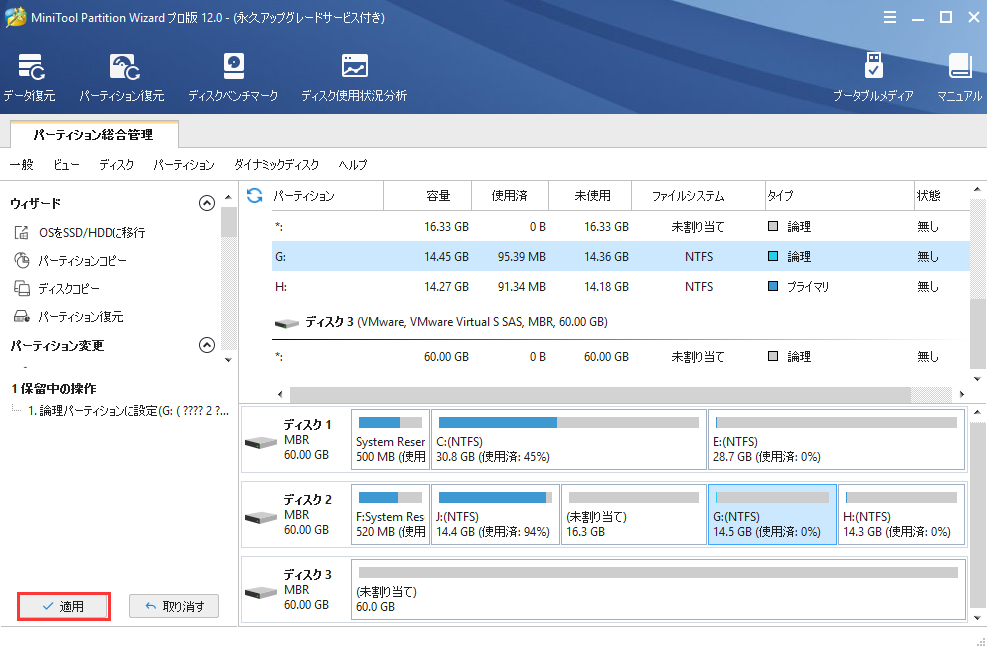Click the ブータブルメディア icon
Image resolution: width=987 pixels, height=647 pixels.
(x=873, y=78)
